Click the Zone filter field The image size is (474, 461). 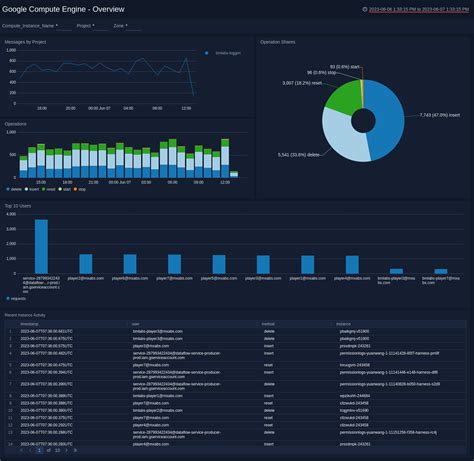click(134, 26)
